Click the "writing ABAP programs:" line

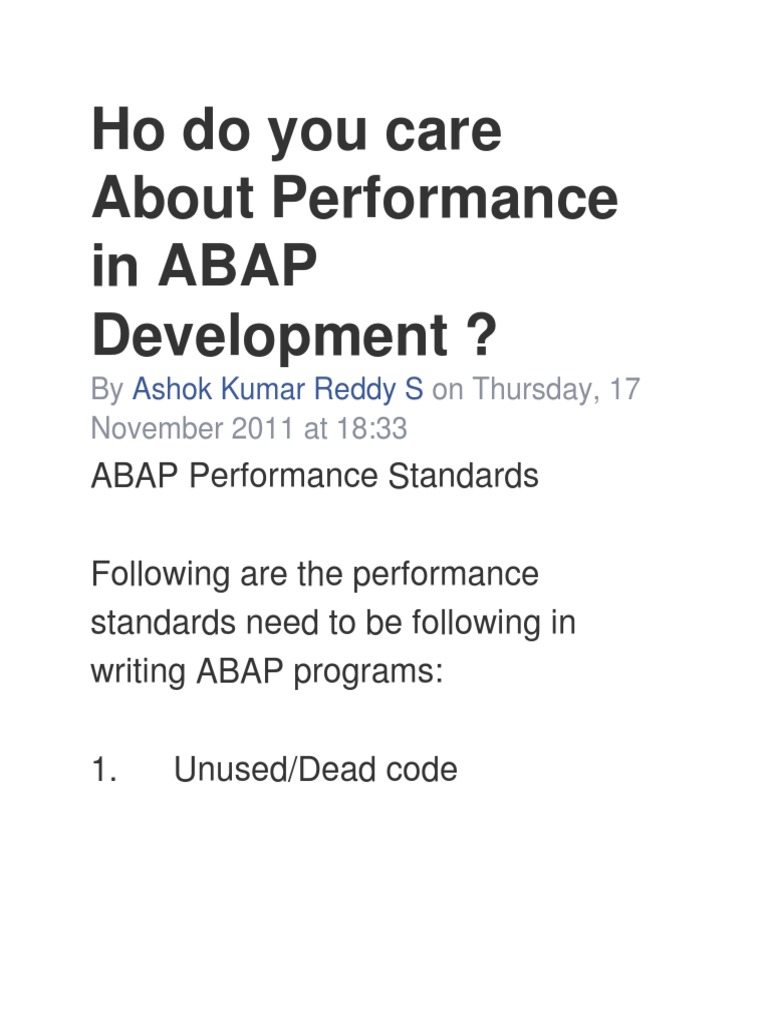266,671
